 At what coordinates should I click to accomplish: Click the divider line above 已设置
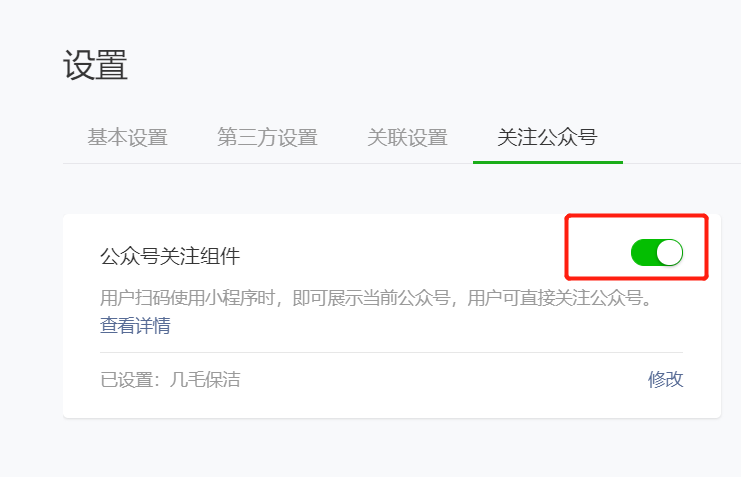(x=391, y=352)
